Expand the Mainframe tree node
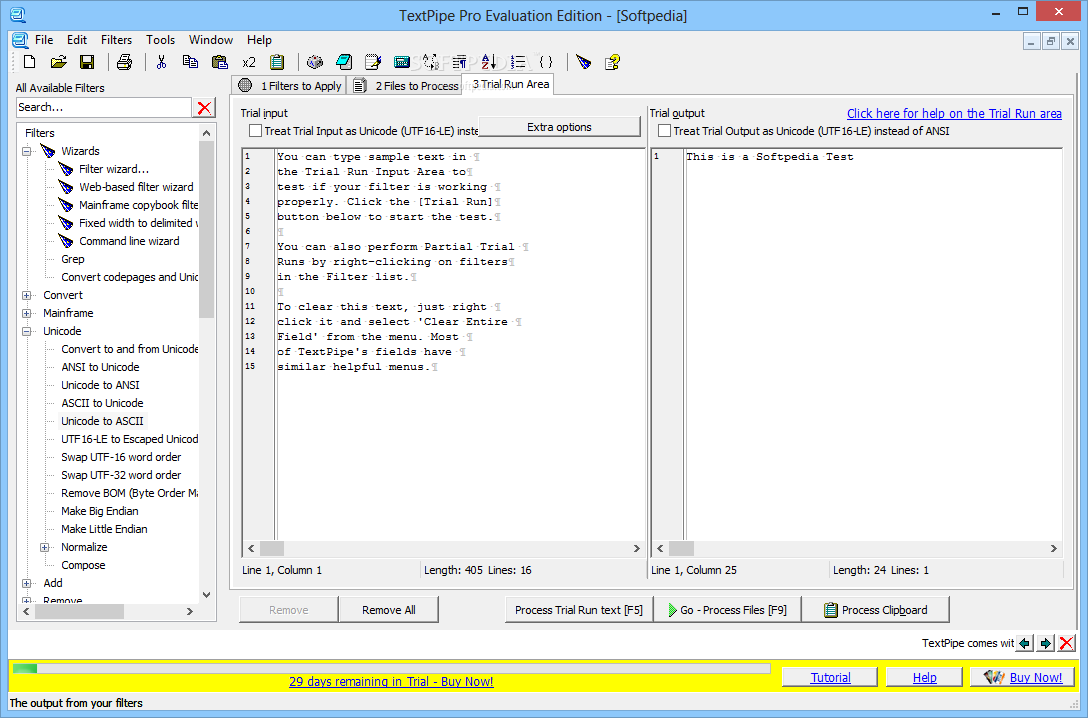This screenshot has height=718, width=1088. (x=26, y=313)
